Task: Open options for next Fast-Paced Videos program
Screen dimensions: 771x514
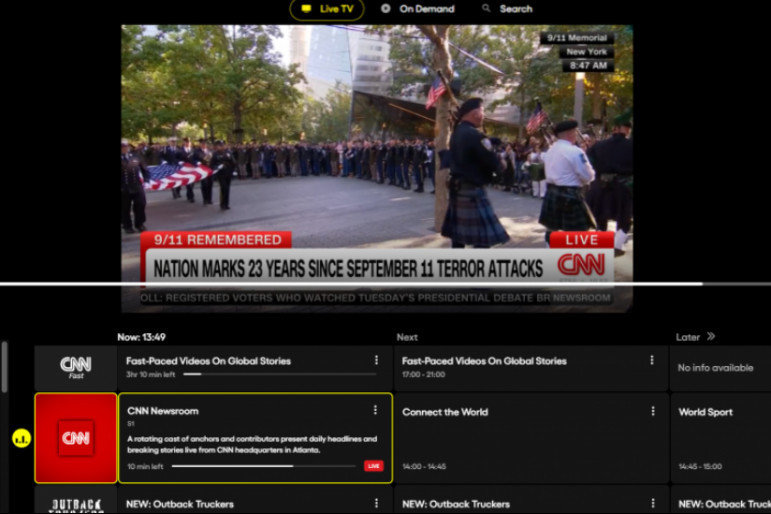Action: point(652,361)
